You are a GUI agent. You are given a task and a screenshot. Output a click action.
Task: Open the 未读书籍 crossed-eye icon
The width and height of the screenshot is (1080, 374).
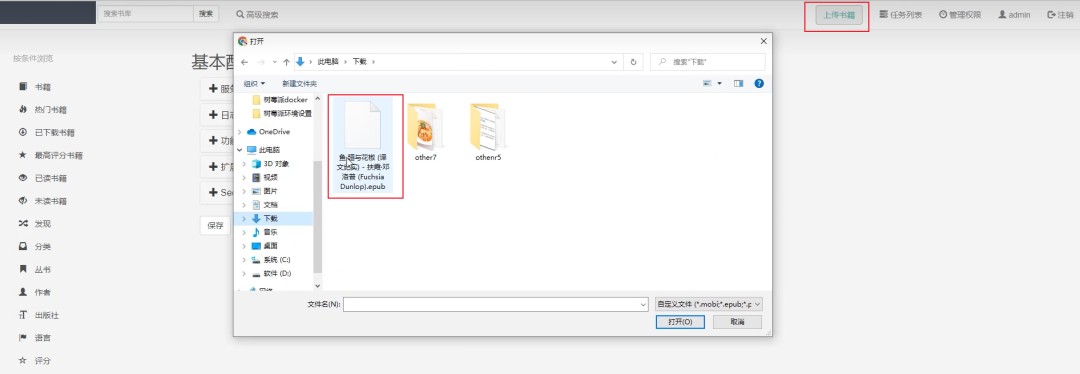(x=23, y=201)
